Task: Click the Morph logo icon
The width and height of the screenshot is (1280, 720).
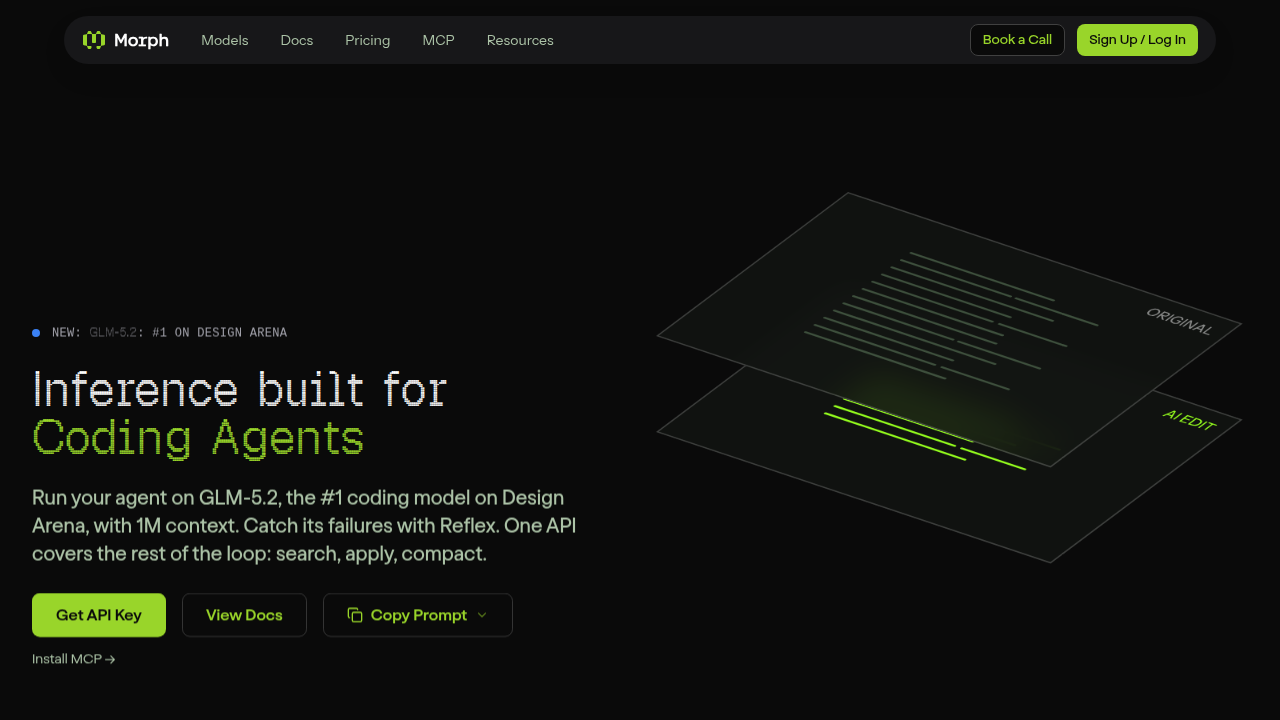Action: (94, 40)
